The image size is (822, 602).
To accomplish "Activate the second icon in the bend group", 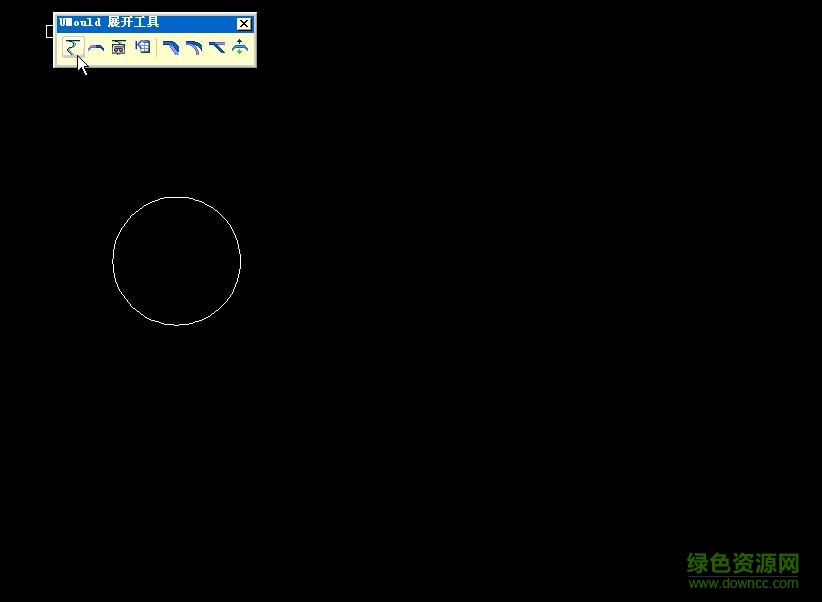I will click(96, 46).
